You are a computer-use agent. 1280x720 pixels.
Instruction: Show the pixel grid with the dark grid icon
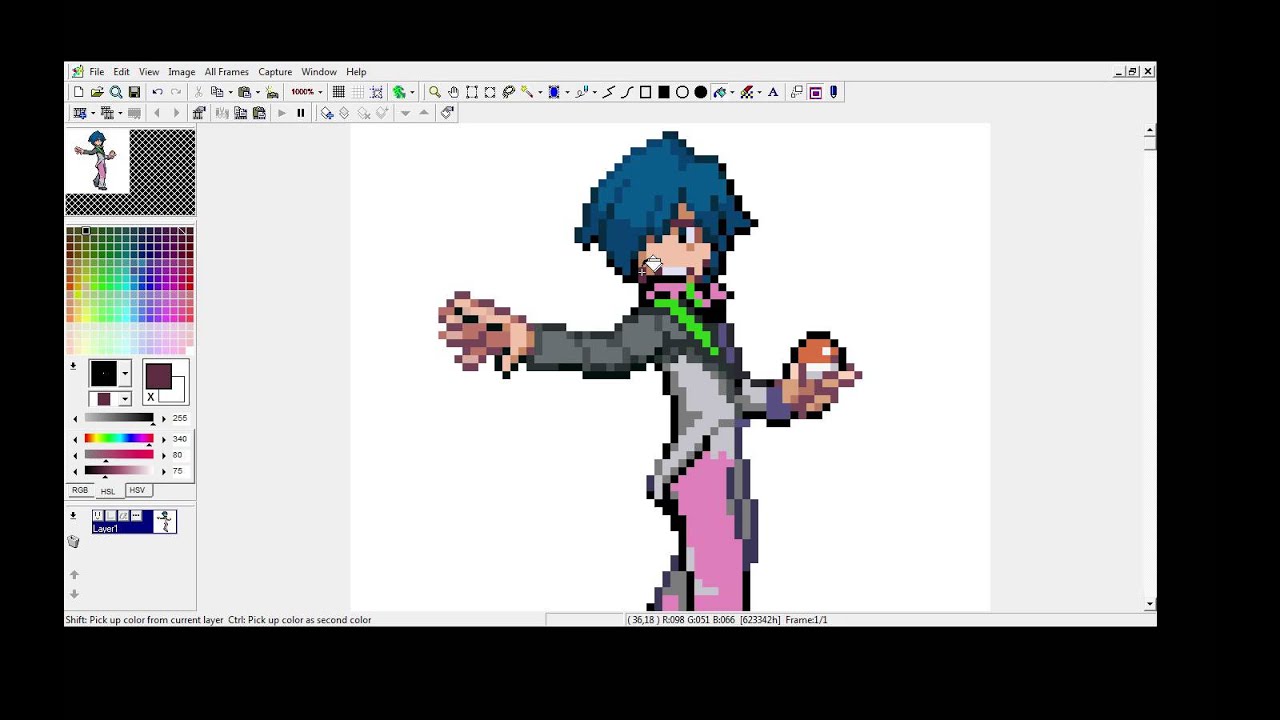(338, 92)
